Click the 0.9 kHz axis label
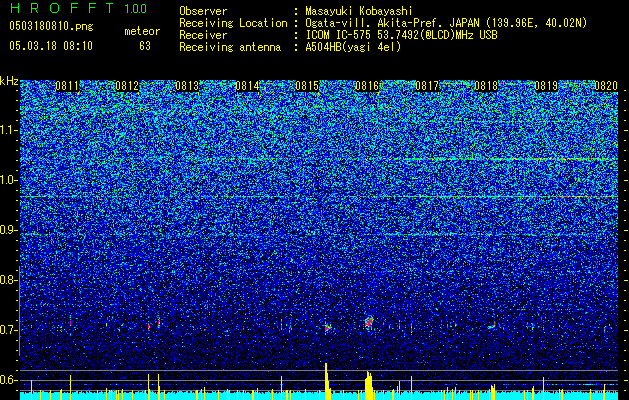 pyautogui.click(x=9, y=230)
